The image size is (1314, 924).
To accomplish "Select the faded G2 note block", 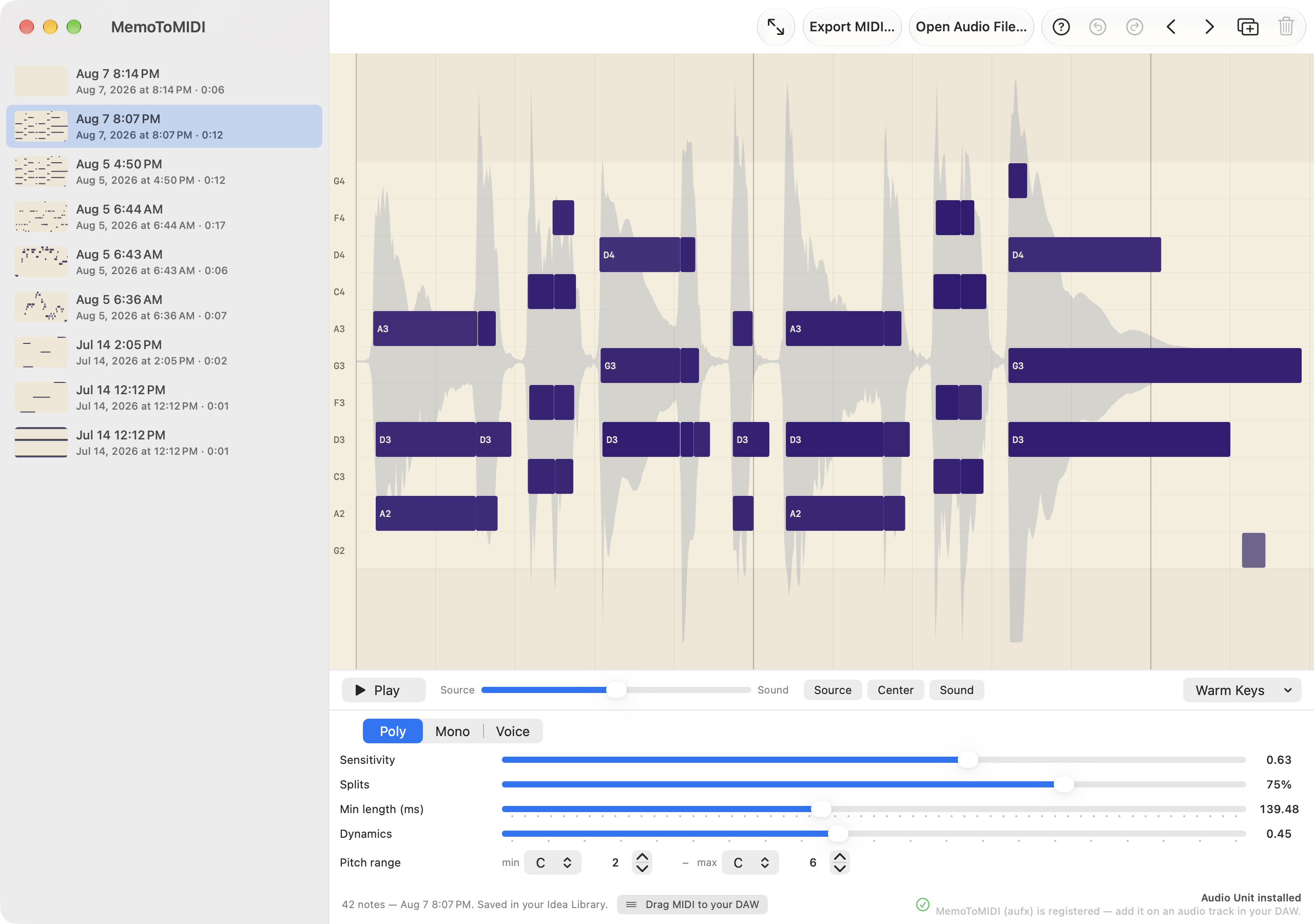I will pyautogui.click(x=1253, y=550).
